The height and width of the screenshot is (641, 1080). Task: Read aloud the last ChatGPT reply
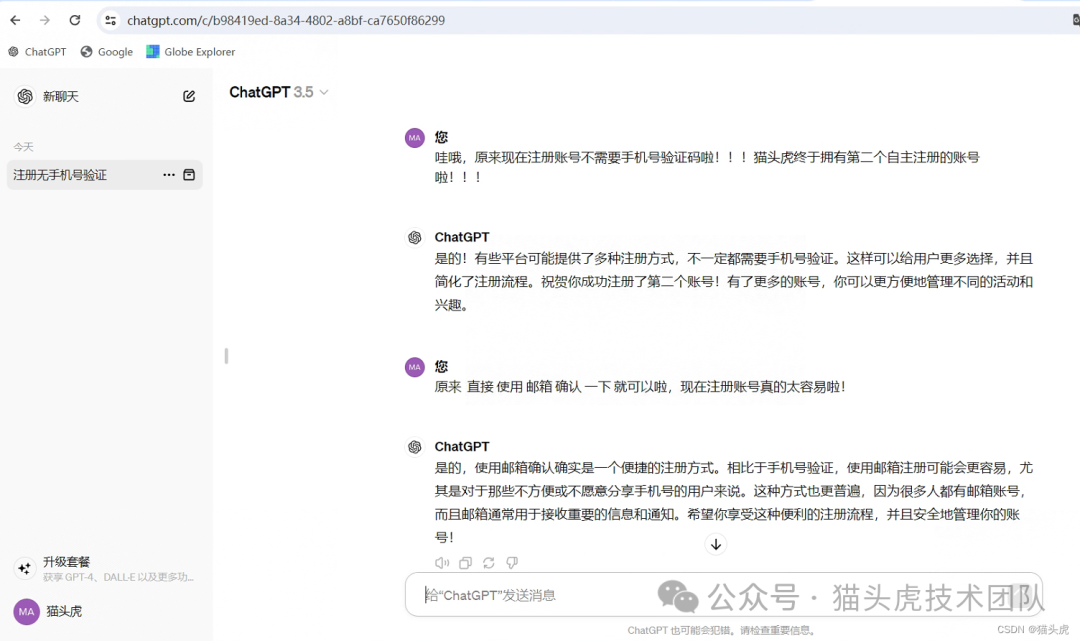coord(442,563)
